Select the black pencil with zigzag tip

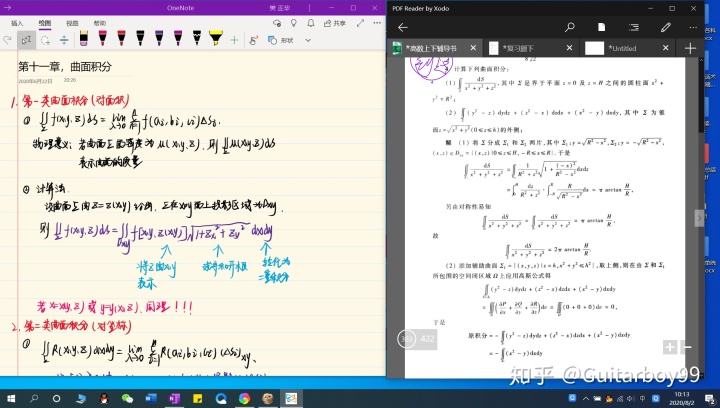click(197, 38)
